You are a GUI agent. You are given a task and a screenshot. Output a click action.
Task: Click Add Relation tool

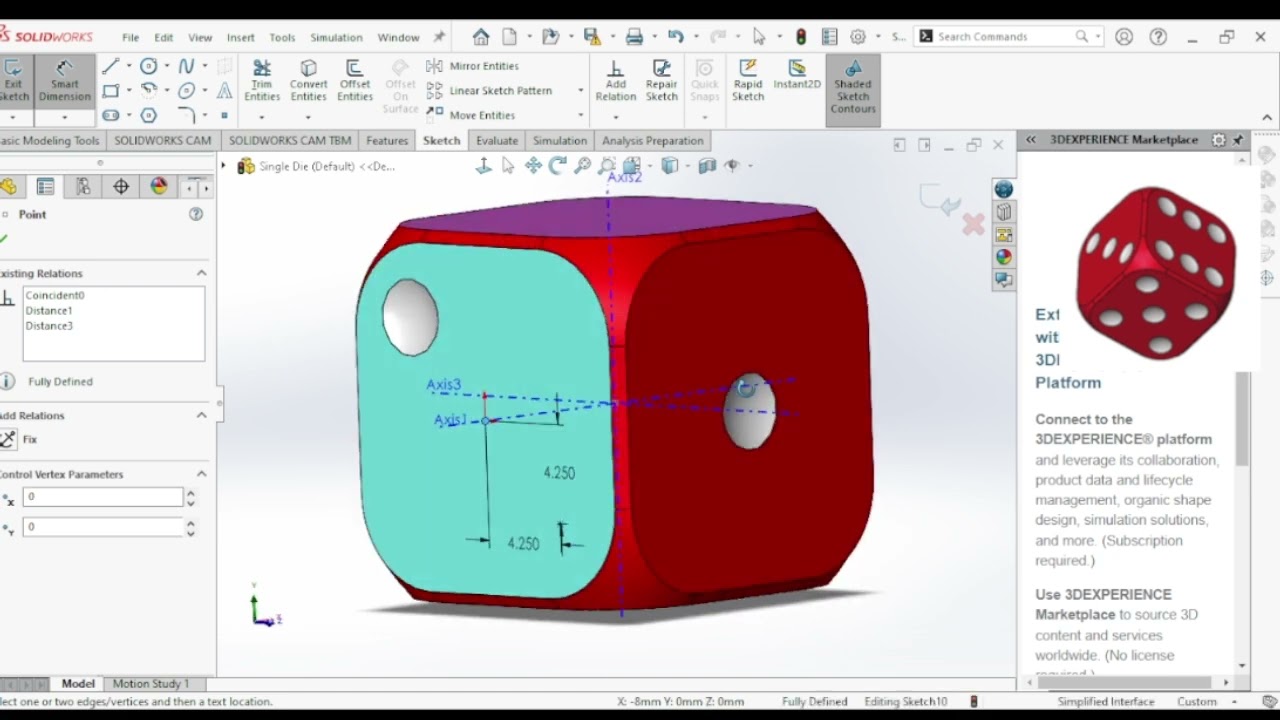615,80
